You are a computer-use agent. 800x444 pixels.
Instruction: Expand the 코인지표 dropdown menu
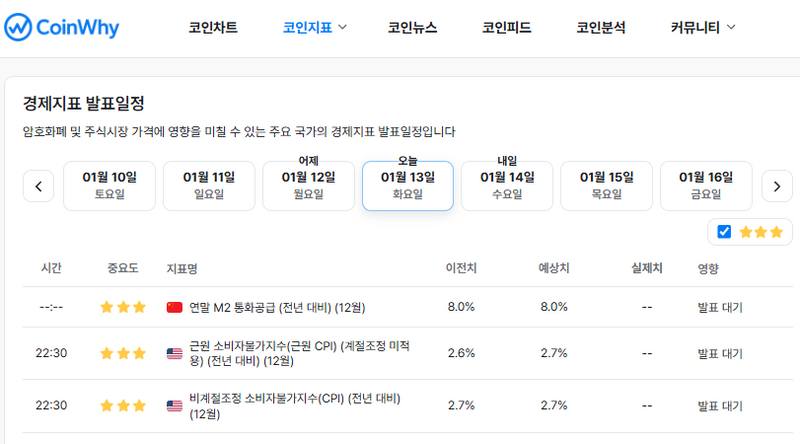click(315, 28)
